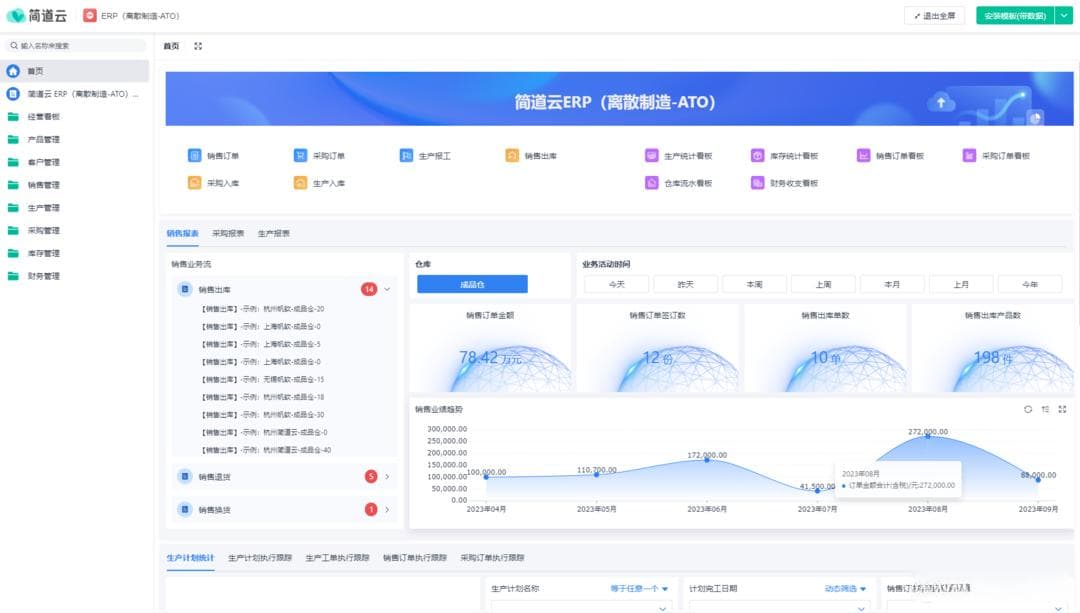Open the 等于任意一个 condition dropdown
Screen dimensions: 1080x613
tap(639, 588)
